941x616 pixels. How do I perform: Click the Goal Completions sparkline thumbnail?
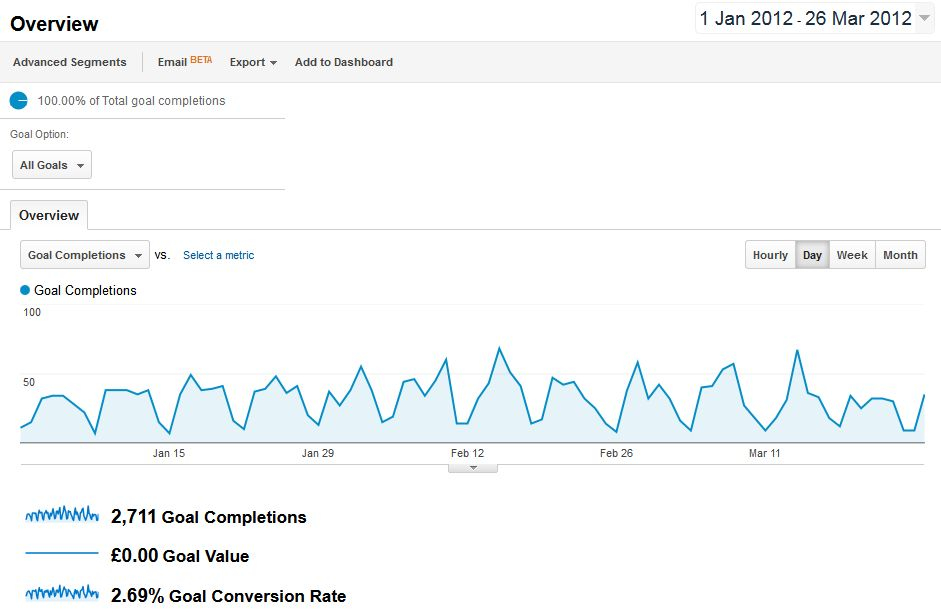[x=62, y=515]
